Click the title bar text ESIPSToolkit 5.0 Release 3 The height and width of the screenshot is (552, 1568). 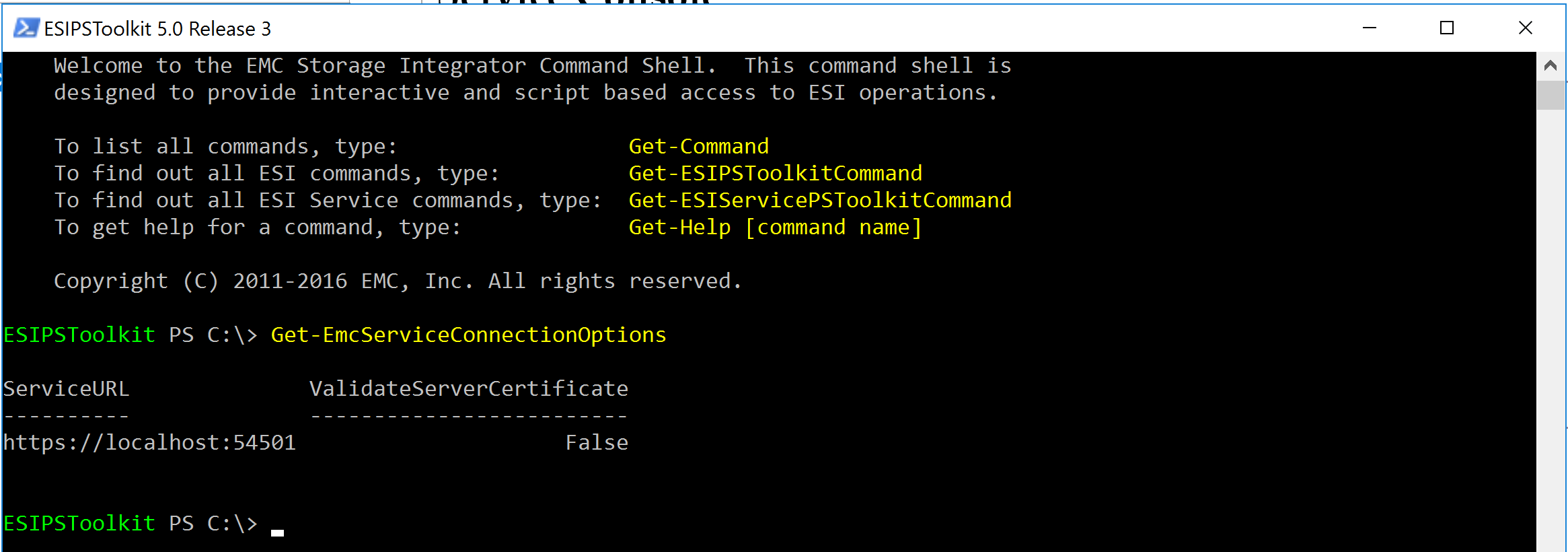point(157,28)
